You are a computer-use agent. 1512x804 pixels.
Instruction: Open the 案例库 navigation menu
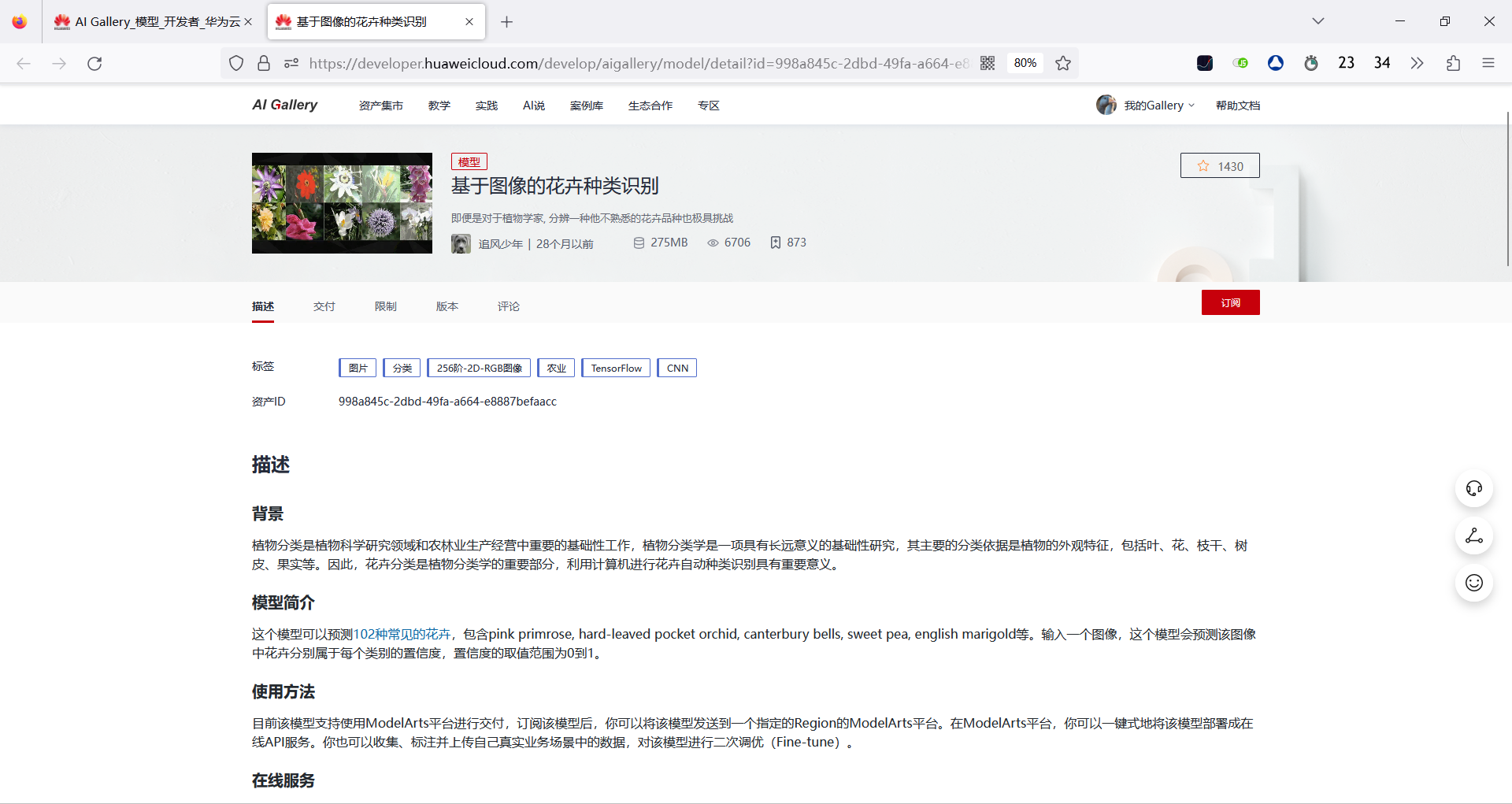click(x=586, y=104)
